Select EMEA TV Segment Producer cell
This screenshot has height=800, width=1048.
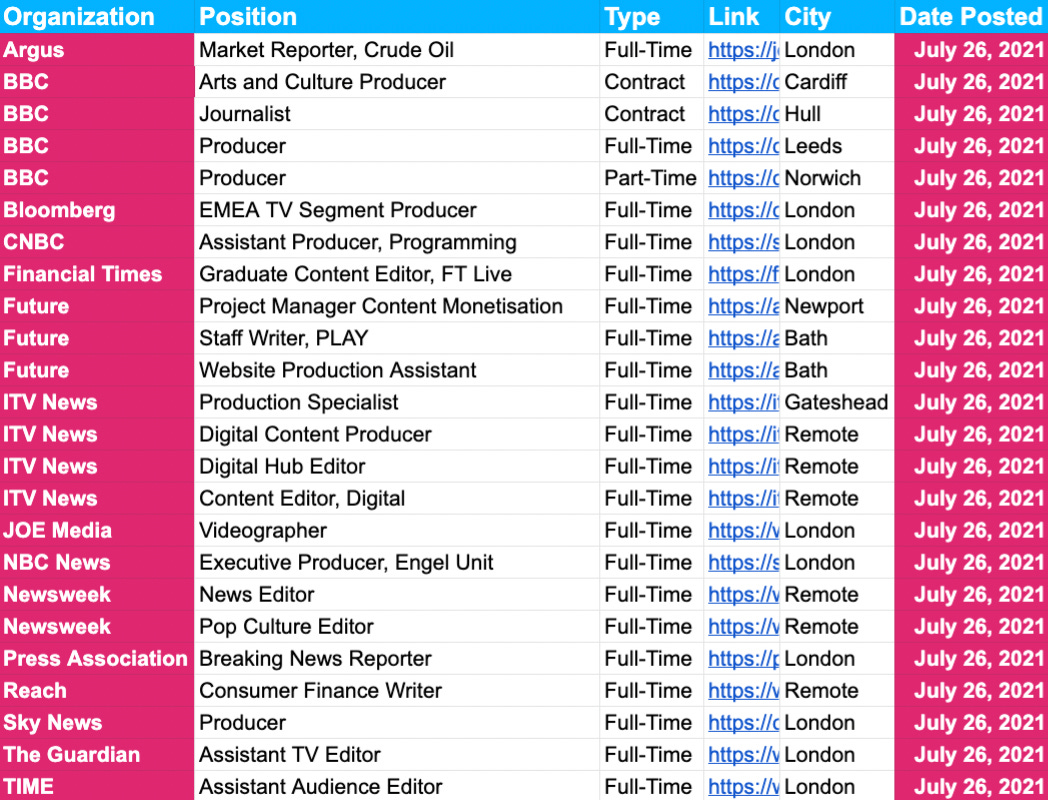(397, 211)
